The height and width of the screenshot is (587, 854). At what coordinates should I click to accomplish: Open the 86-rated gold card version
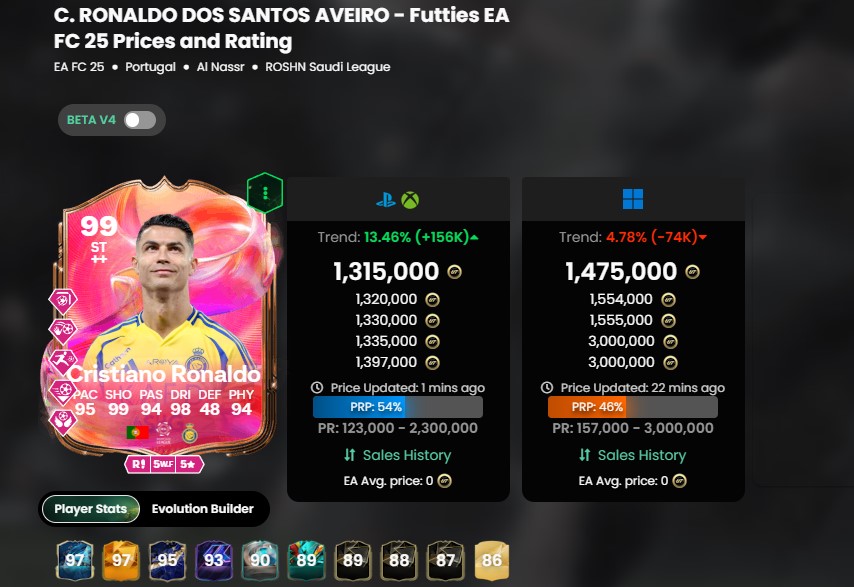click(x=492, y=560)
